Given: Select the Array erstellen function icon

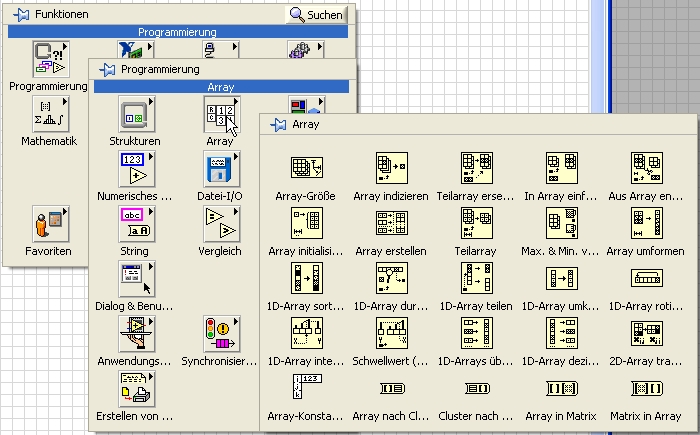Looking at the screenshot, I should coord(392,223).
